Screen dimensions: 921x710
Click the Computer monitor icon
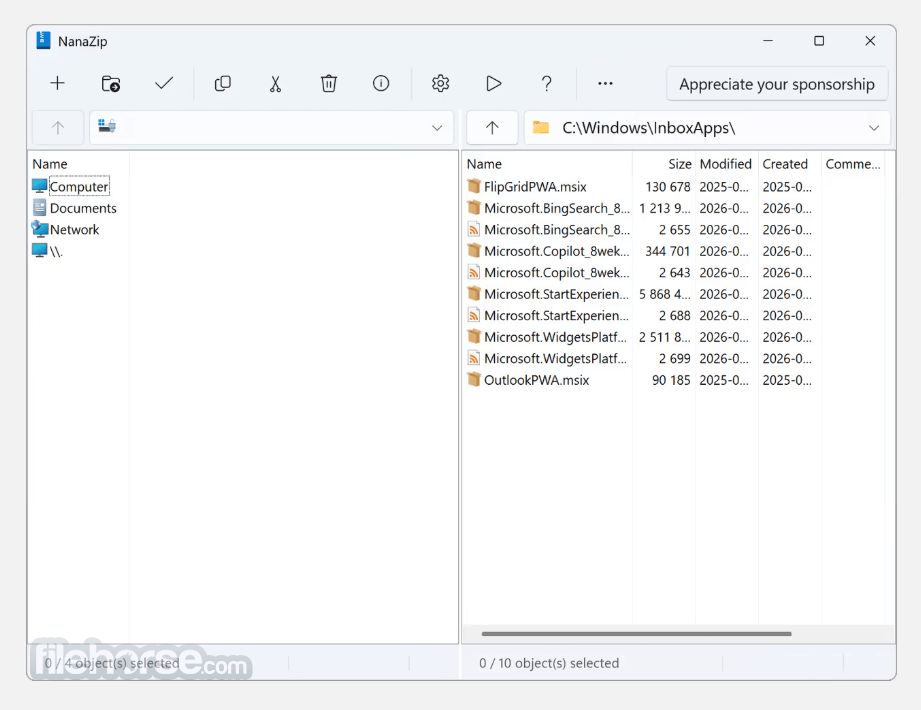point(39,186)
